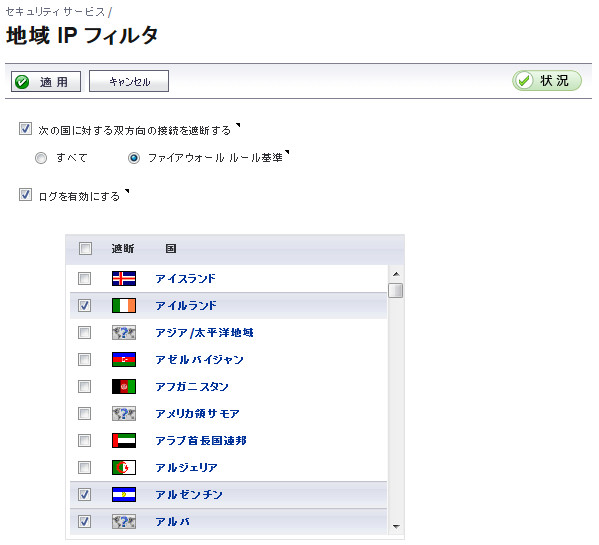
Task: Click the 適用 button
Action: [x=46, y=81]
